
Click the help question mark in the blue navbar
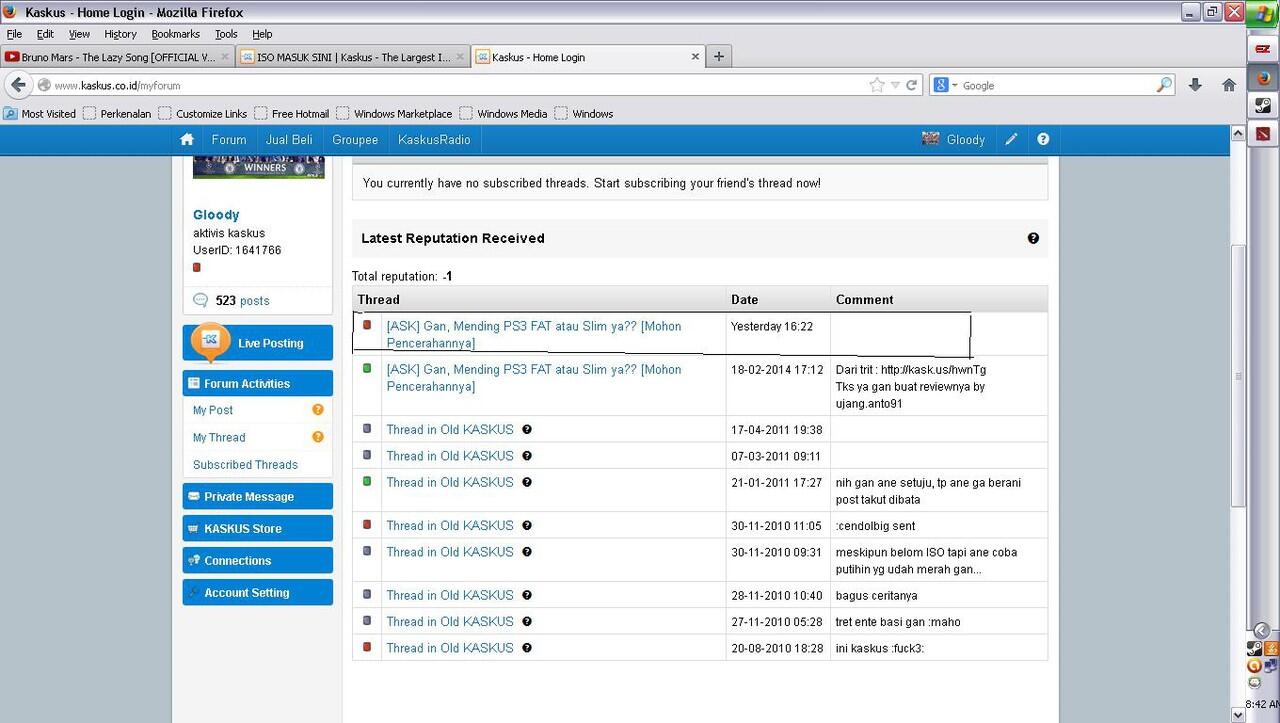pos(1043,140)
